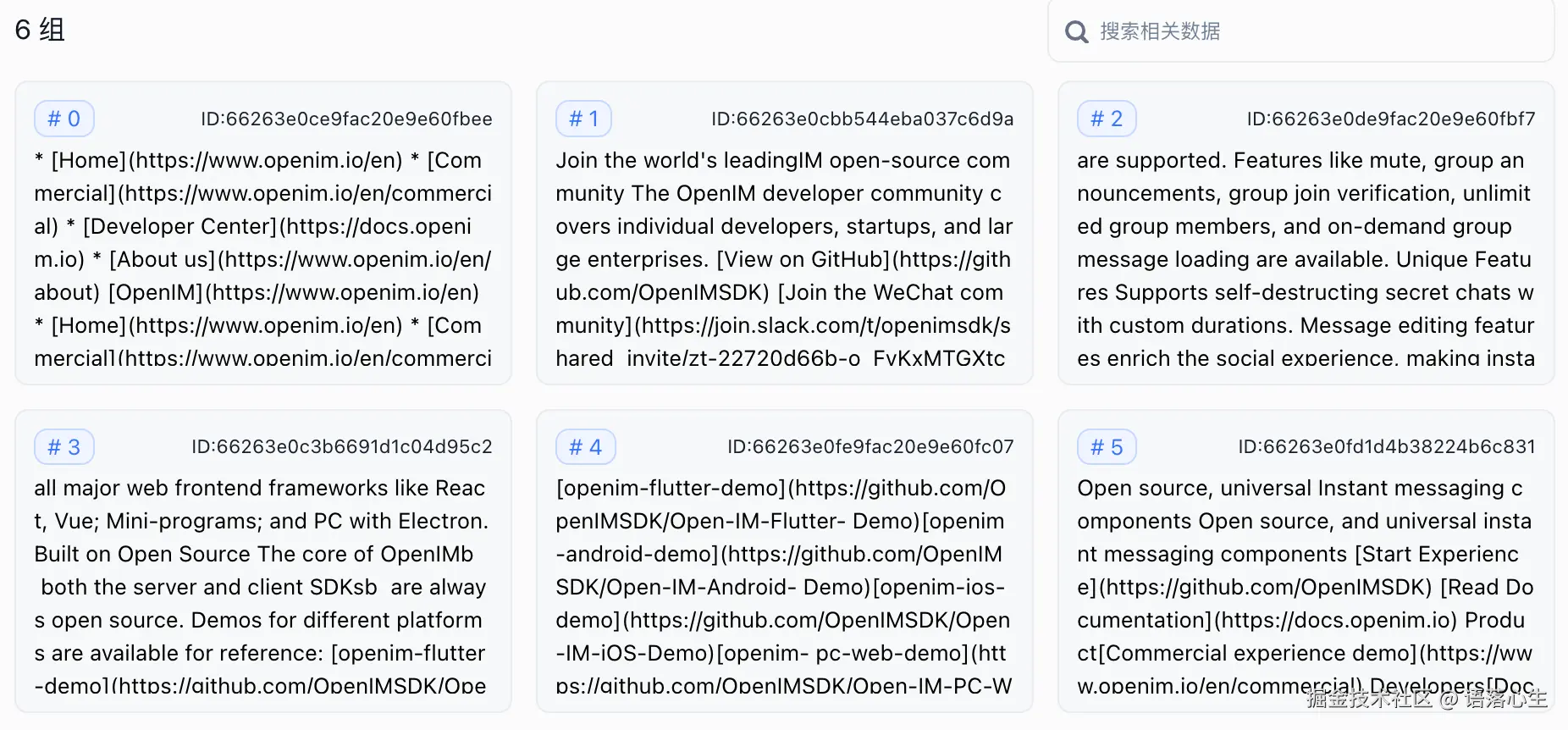Select the # 1 chunk badge

pyautogui.click(x=583, y=119)
